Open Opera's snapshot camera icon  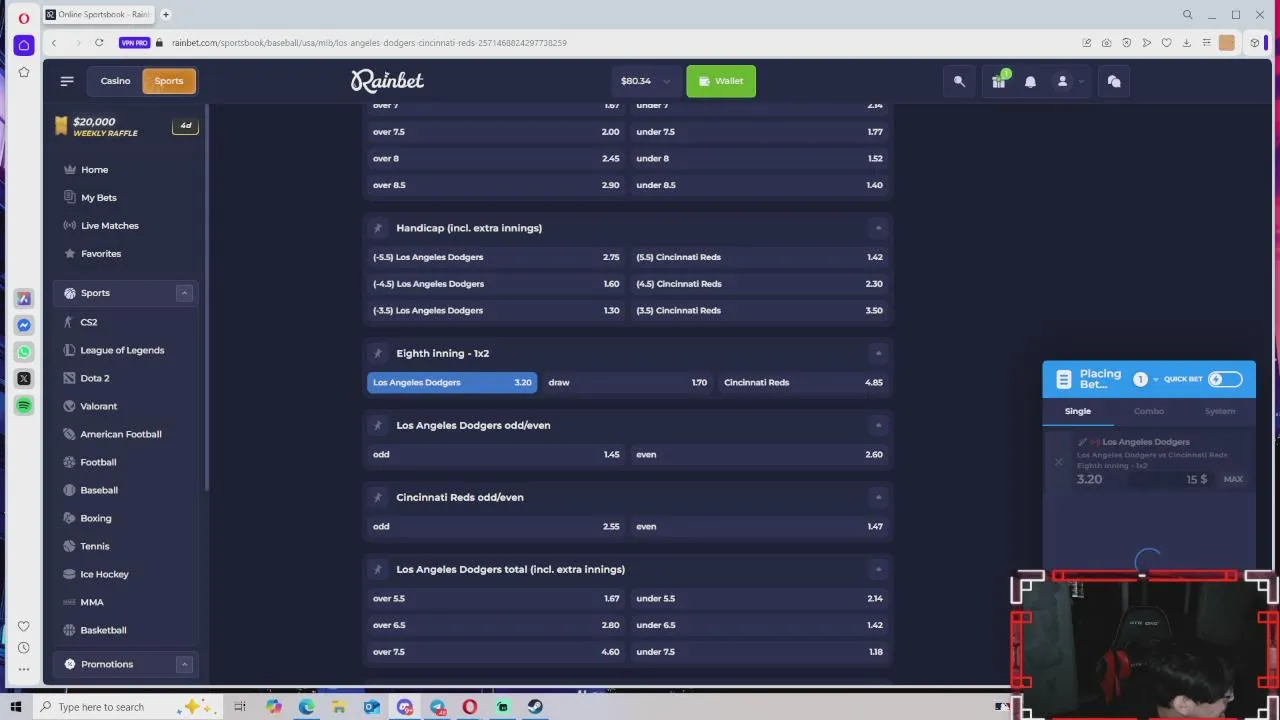pos(1106,43)
